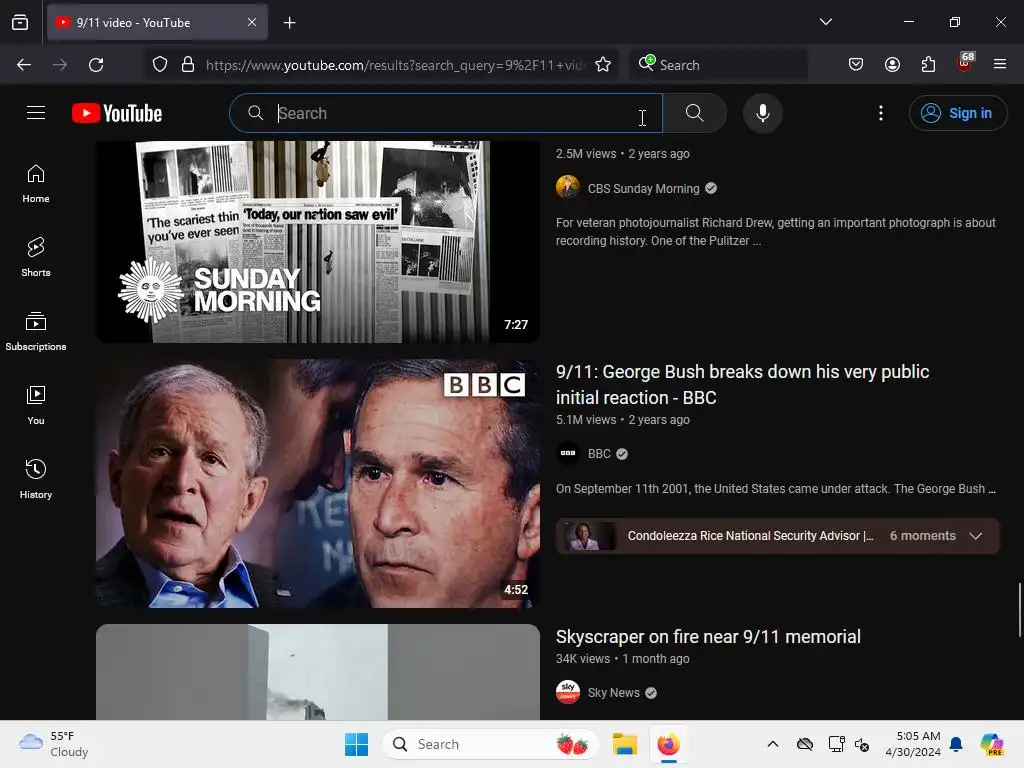Open 'Skyscraper on fire near 9/11 memorial' title
The height and width of the screenshot is (768, 1024).
pyautogui.click(x=708, y=637)
